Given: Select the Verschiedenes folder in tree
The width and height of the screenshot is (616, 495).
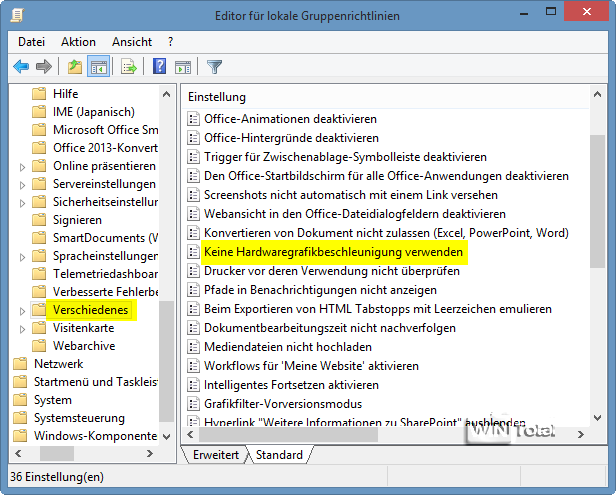Looking at the screenshot, I should (x=91, y=310).
